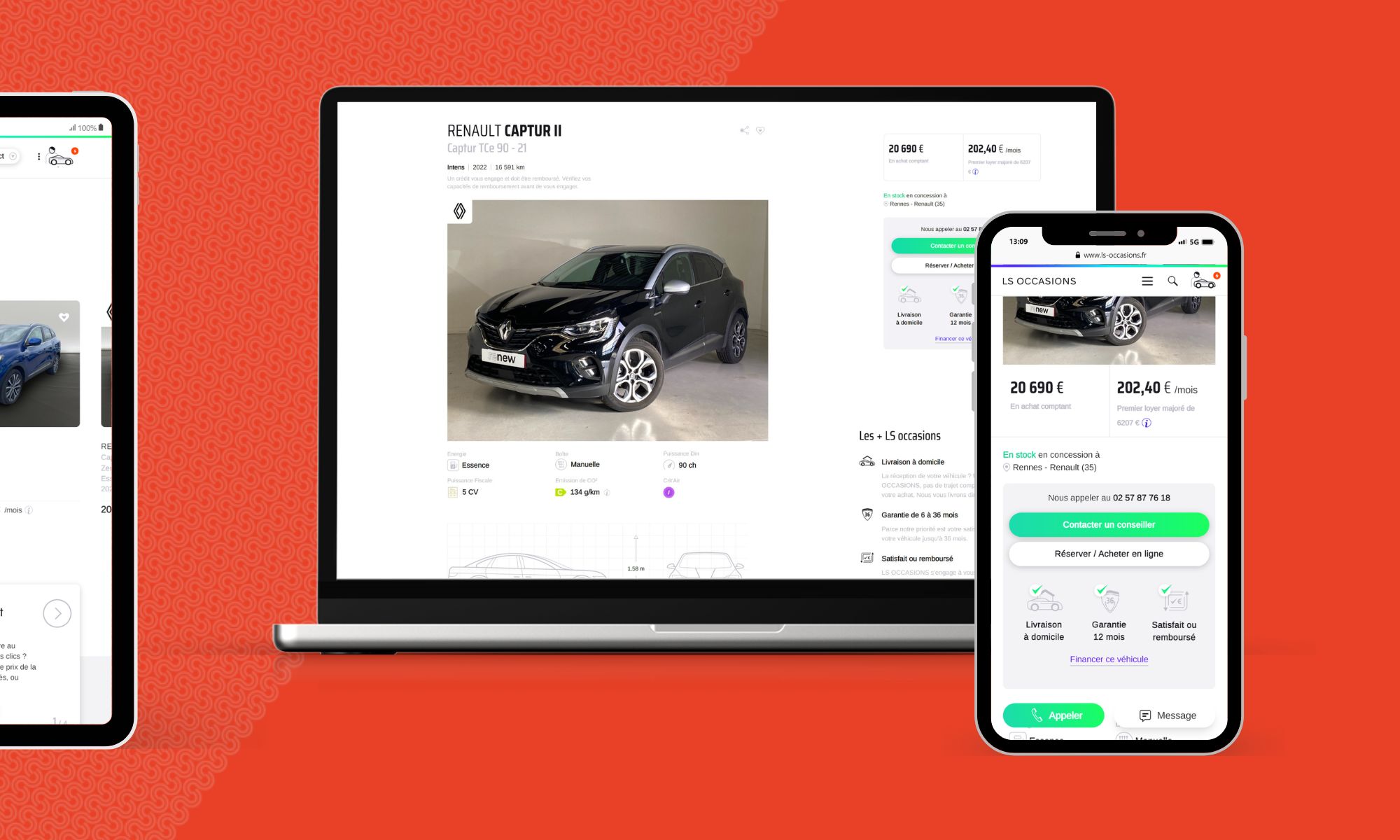Click the 'Appeler' call button on mobile
This screenshot has height=840, width=1400.
point(1053,714)
